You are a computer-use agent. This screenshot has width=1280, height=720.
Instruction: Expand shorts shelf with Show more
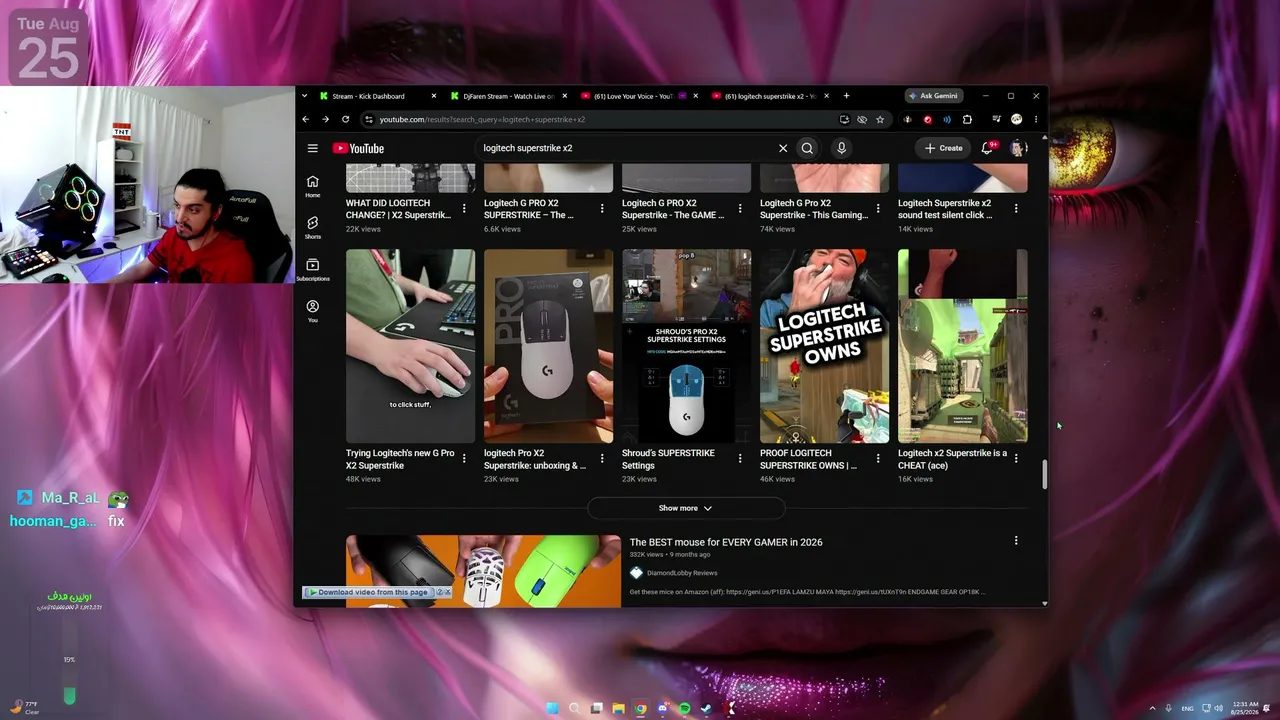click(686, 508)
